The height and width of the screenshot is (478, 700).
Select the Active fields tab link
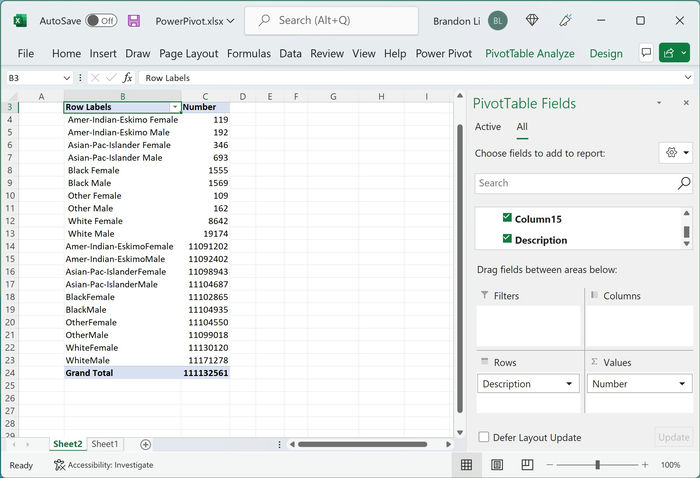click(488, 127)
